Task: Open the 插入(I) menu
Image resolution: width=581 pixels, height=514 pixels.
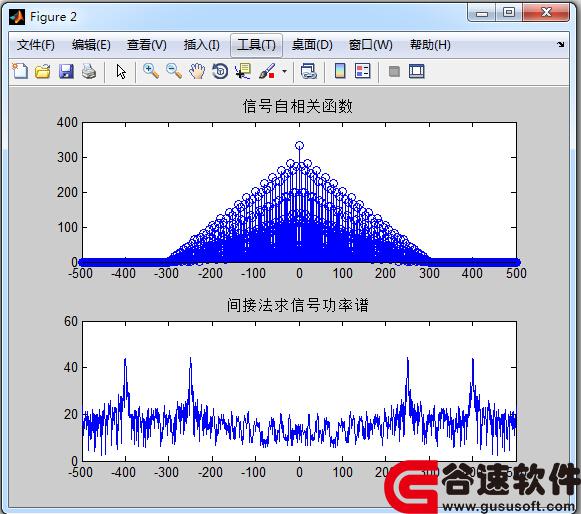Action: (x=202, y=45)
